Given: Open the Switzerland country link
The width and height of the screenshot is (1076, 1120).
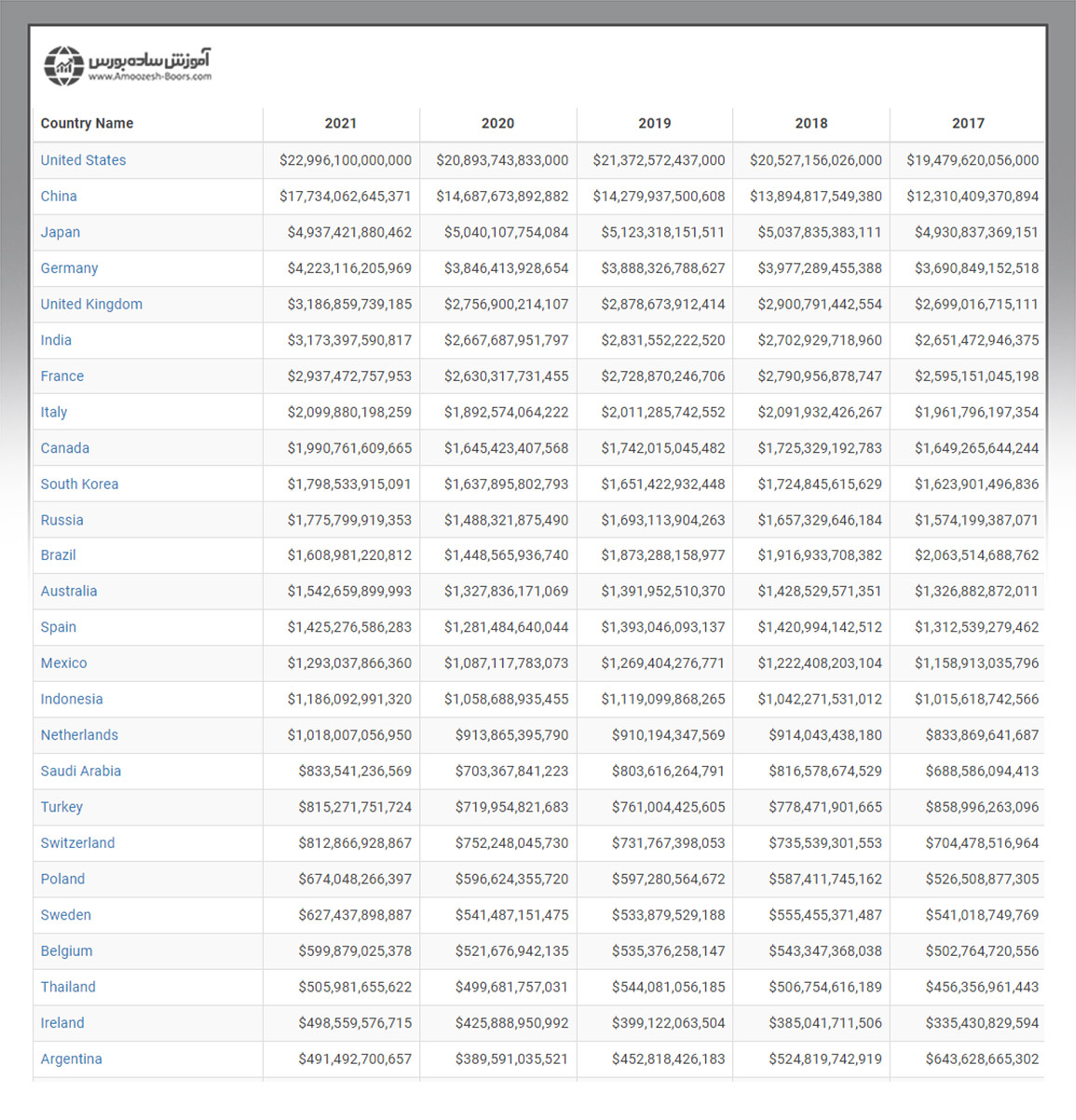Looking at the screenshot, I should click(x=77, y=843).
